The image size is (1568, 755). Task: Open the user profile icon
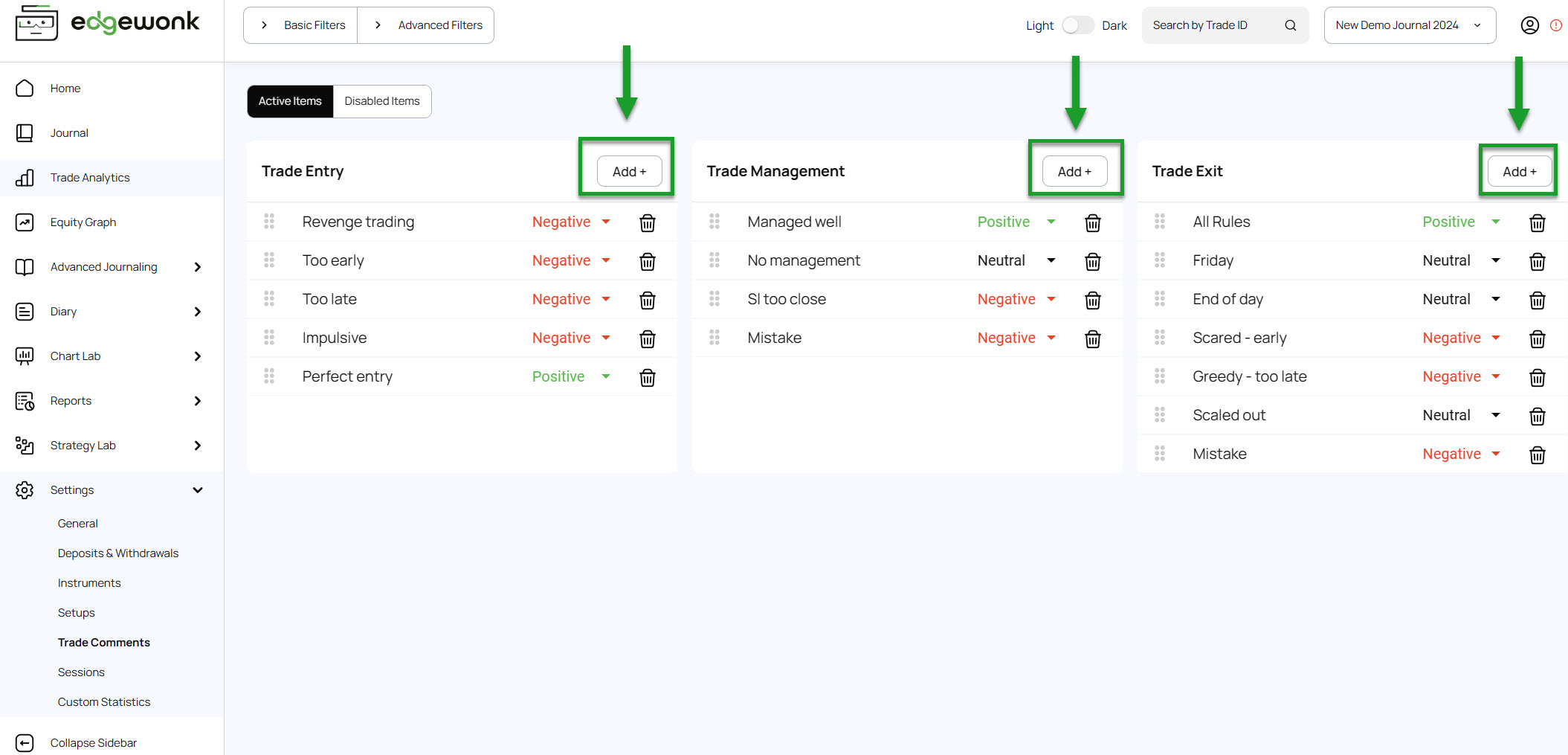pos(1529,25)
